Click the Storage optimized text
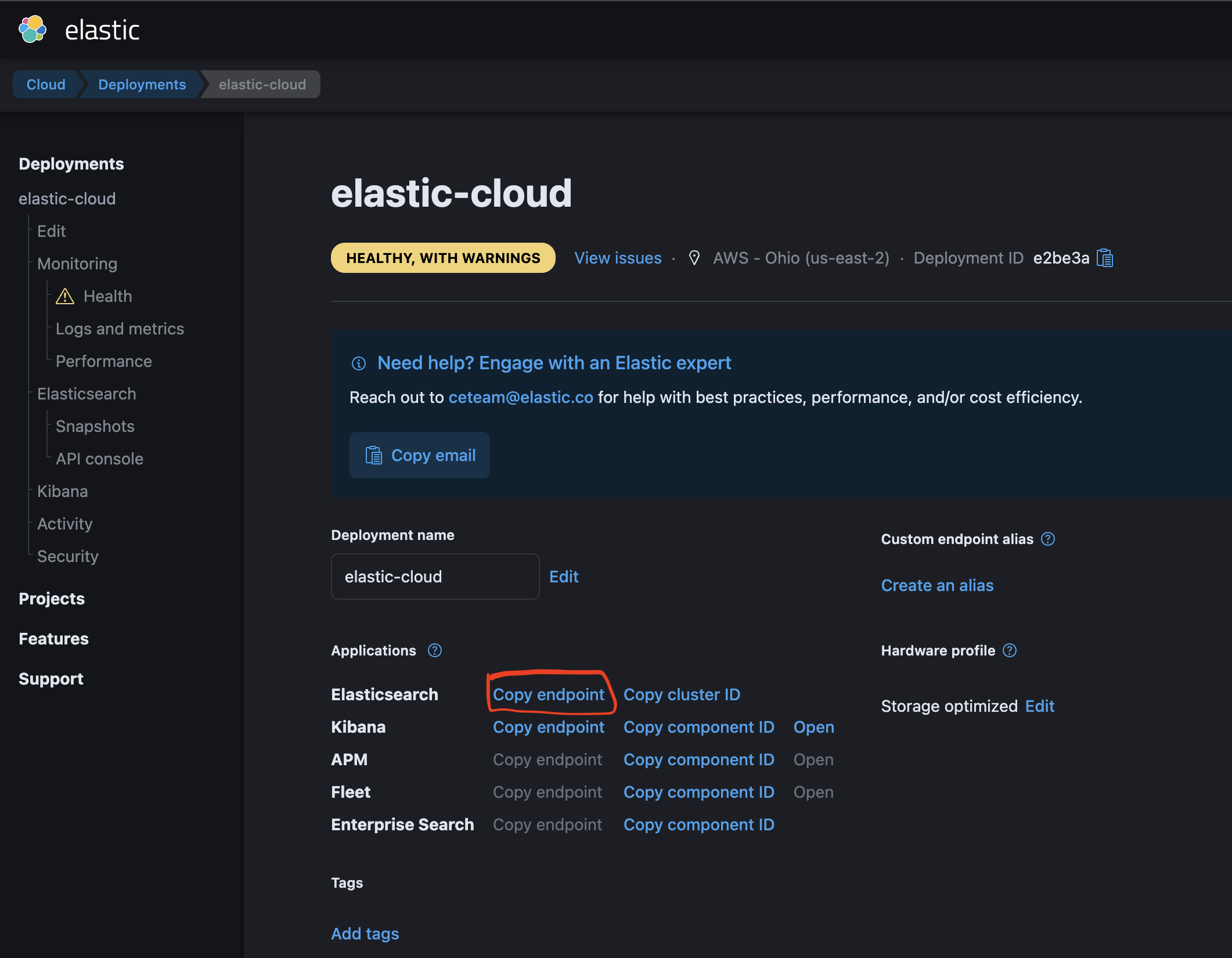Viewport: 1232px width, 958px height. (949, 706)
